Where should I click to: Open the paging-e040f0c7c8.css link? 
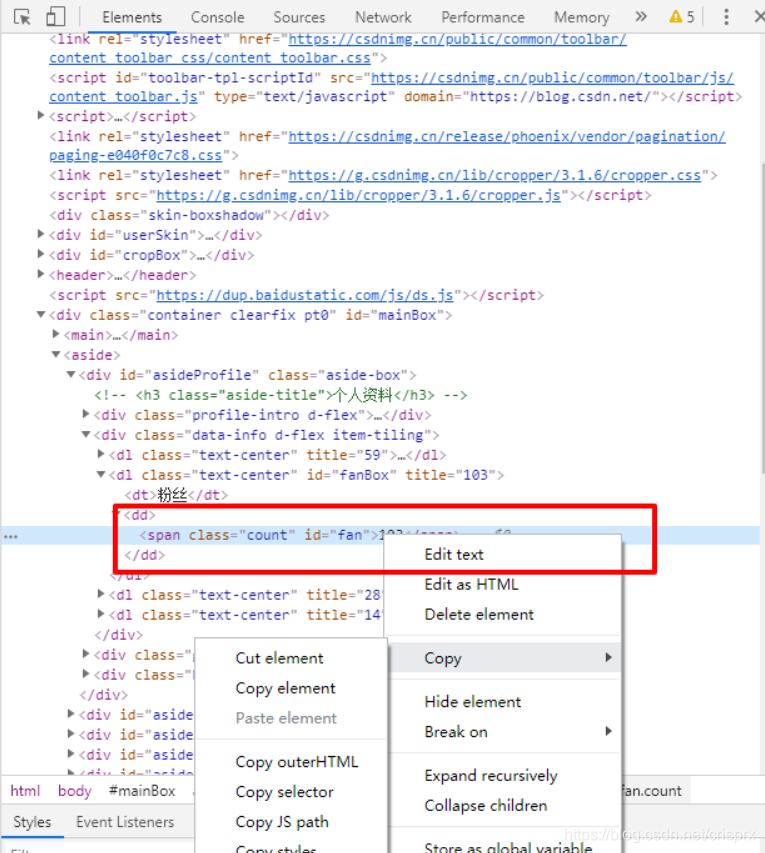click(x=135, y=156)
